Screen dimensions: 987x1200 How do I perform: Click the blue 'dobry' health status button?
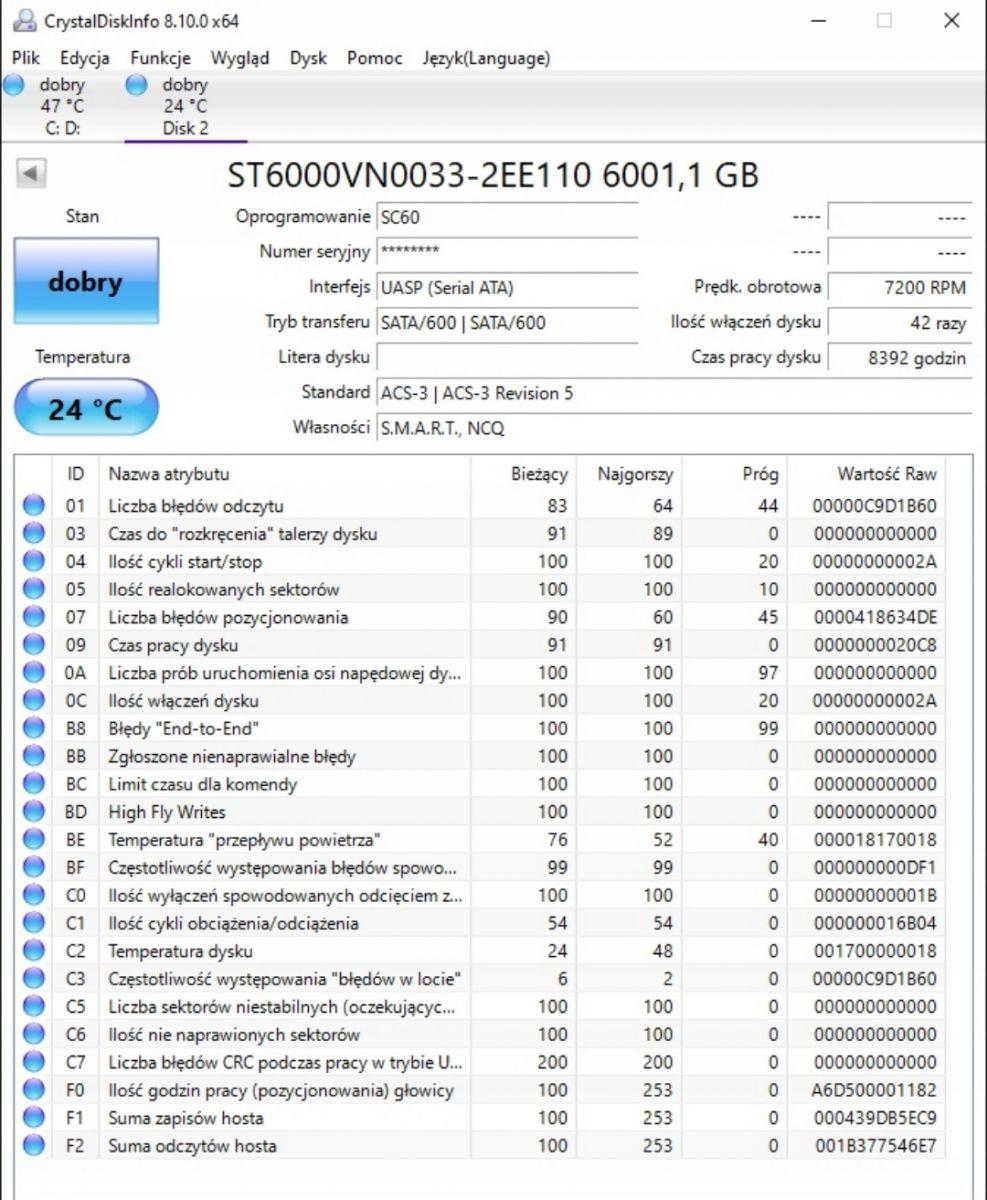click(86, 281)
